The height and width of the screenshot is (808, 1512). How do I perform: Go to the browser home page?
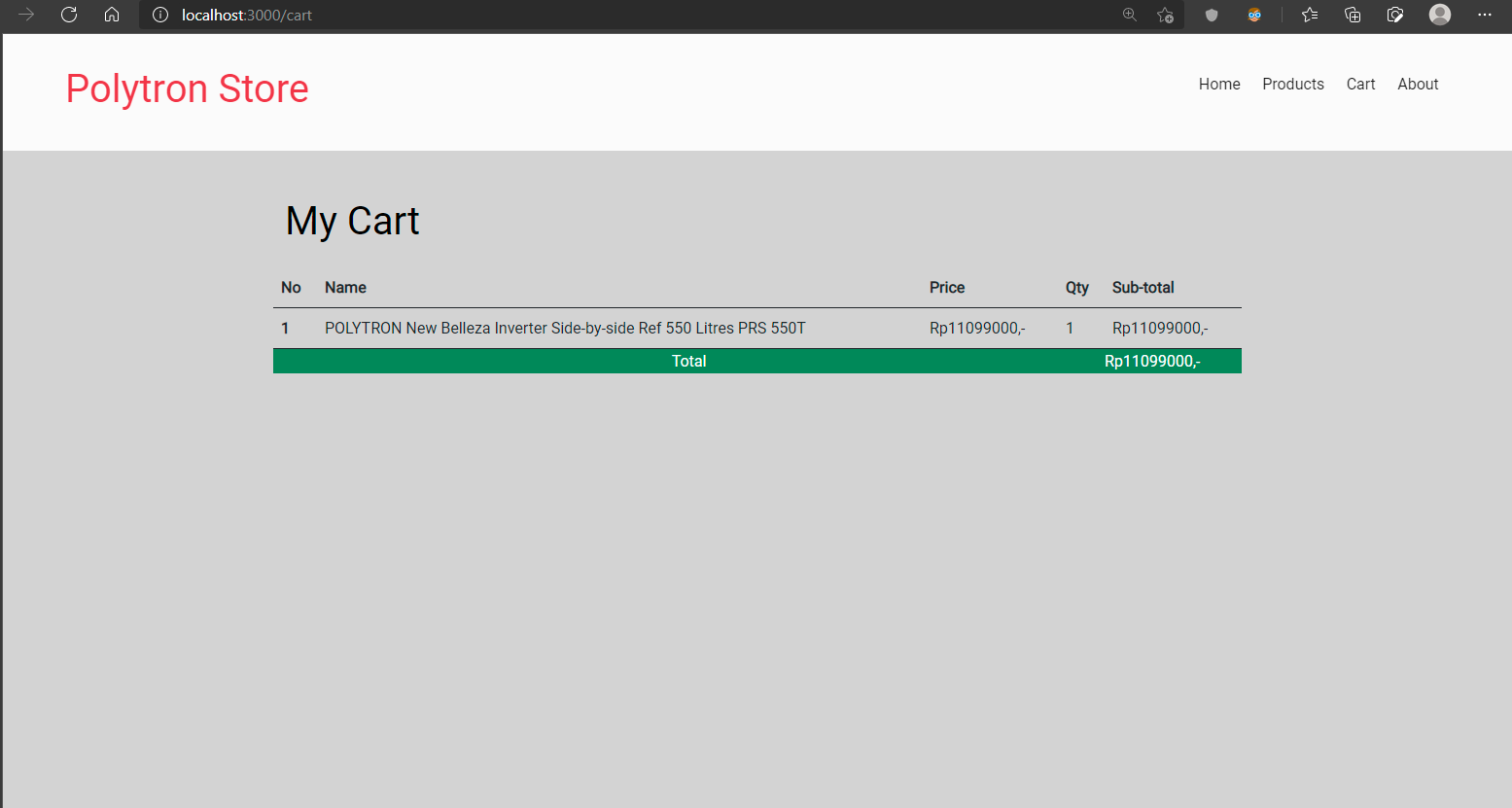click(x=112, y=15)
